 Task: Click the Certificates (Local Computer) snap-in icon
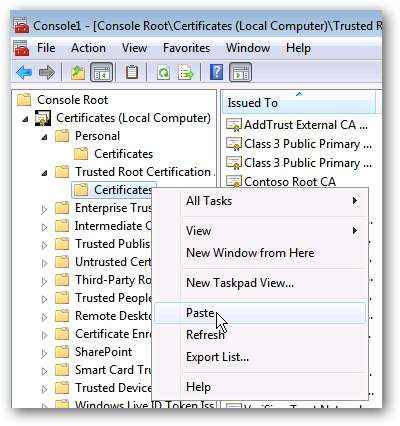(x=43, y=118)
